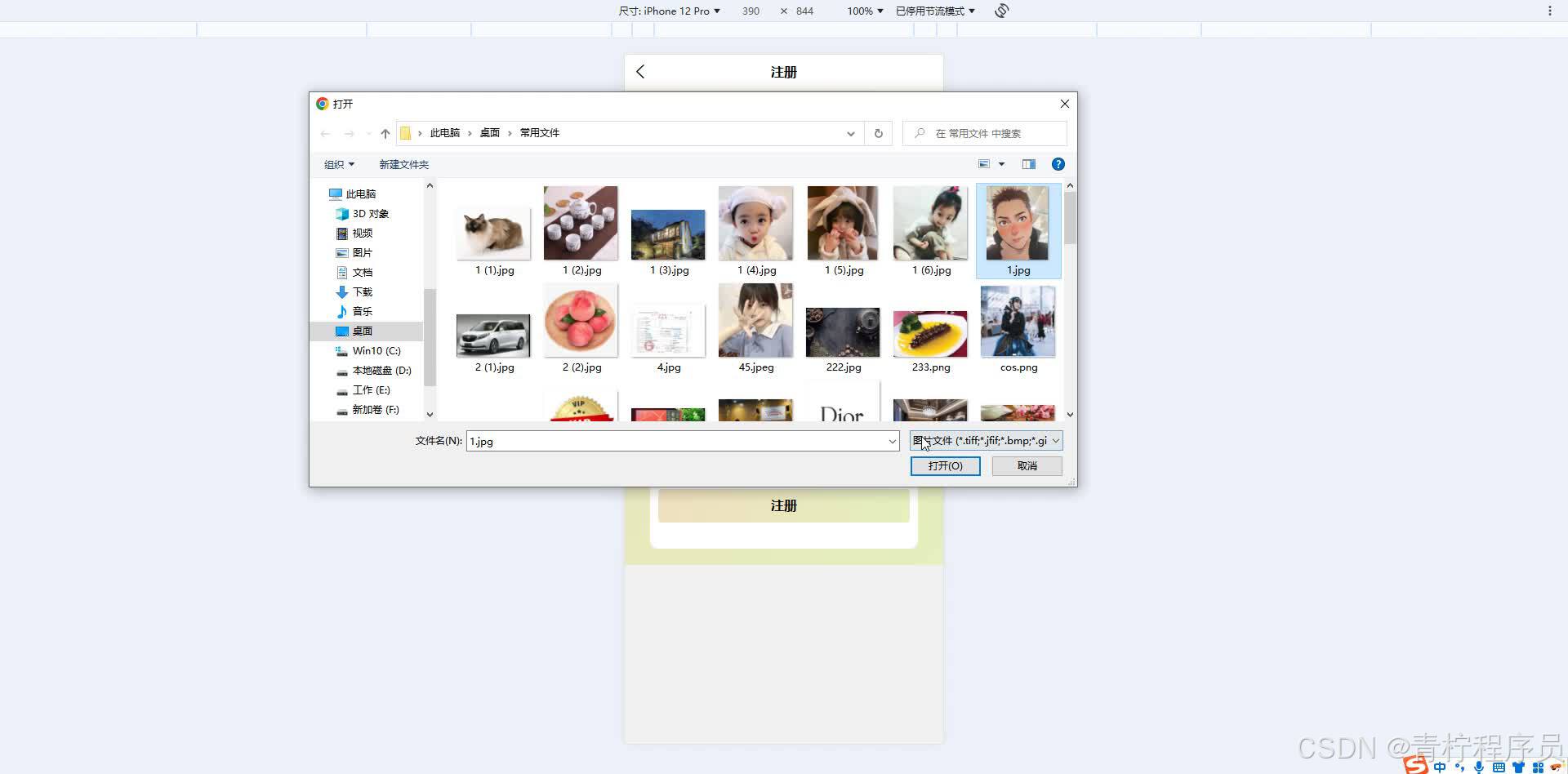Open the 100% zoom dropdown
Viewport: 1568px width, 774px height.
pos(863,11)
